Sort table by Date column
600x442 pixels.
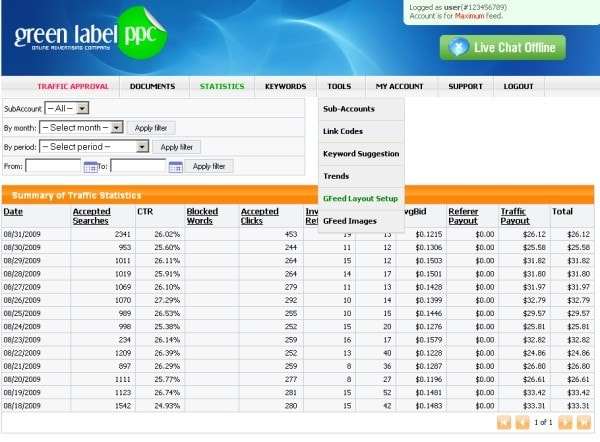pos(13,212)
